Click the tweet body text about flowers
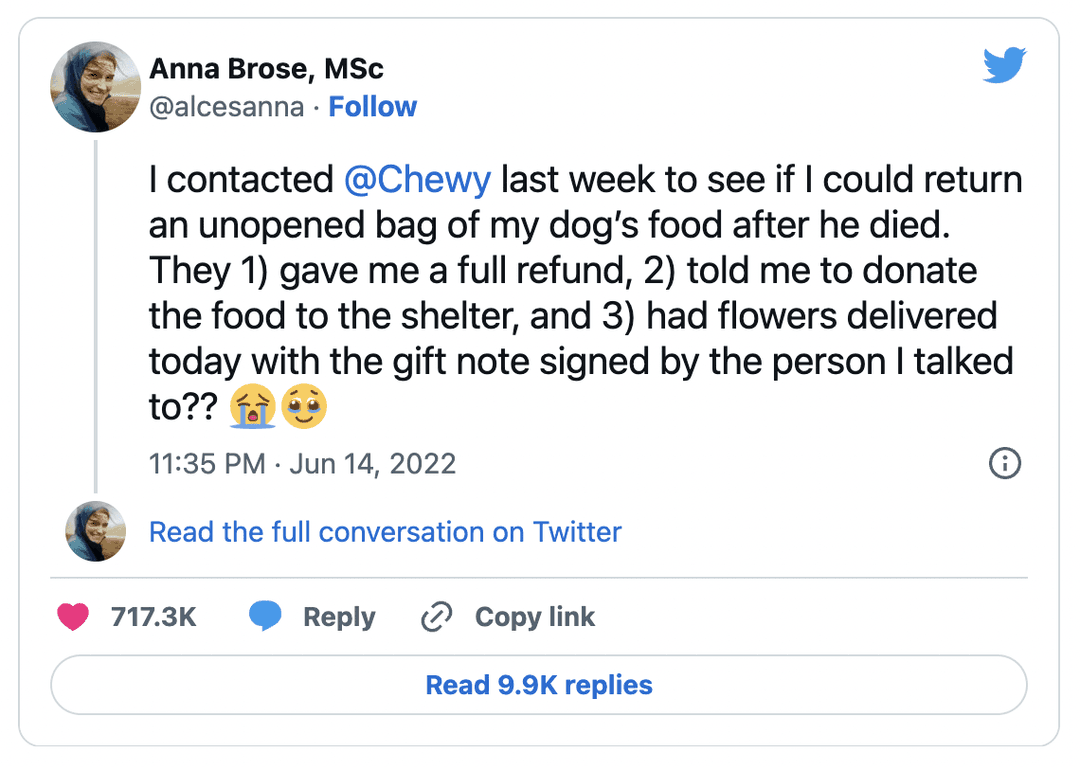 pyautogui.click(x=573, y=316)
